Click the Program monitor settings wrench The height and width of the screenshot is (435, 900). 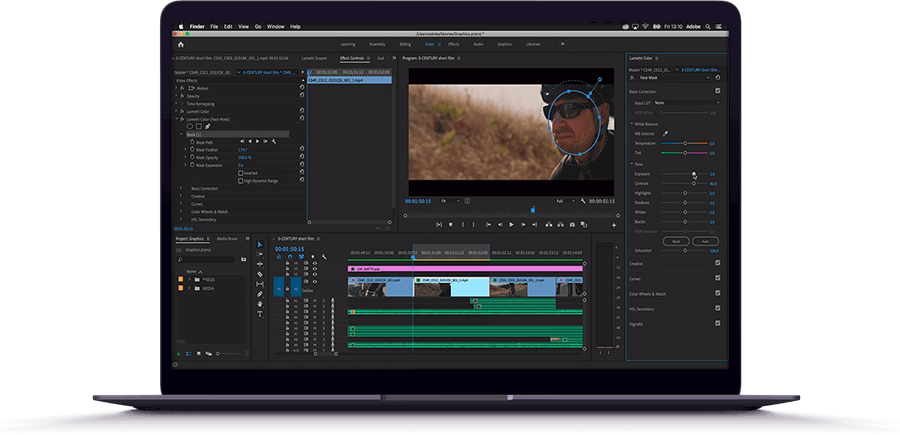[583, 201]
